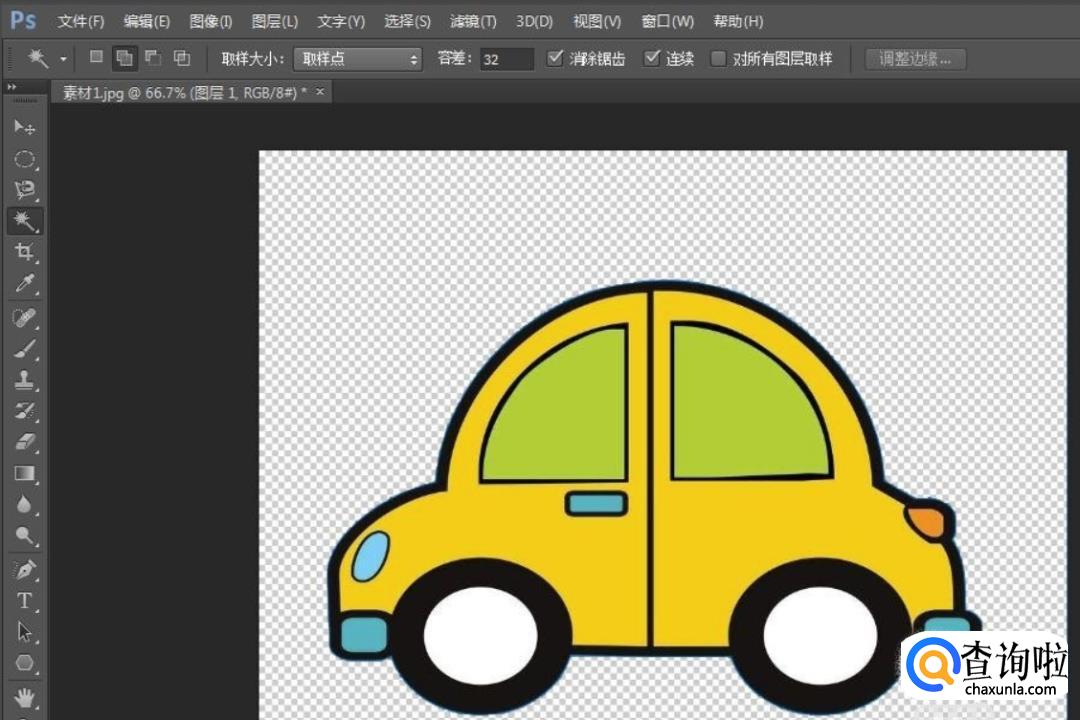Uncheck the 连续 contiguous checkbox
1080x720 pixels.
point(653,58)
